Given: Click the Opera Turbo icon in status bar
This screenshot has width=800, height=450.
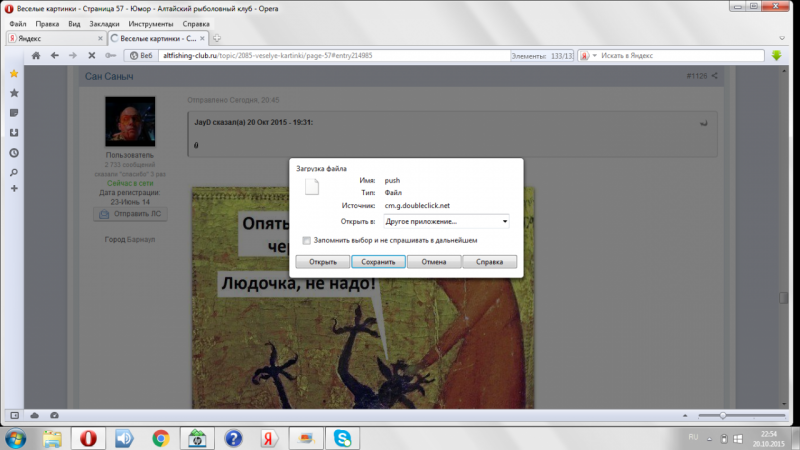Looking at the screenshot, I should (x=54, y=416).
